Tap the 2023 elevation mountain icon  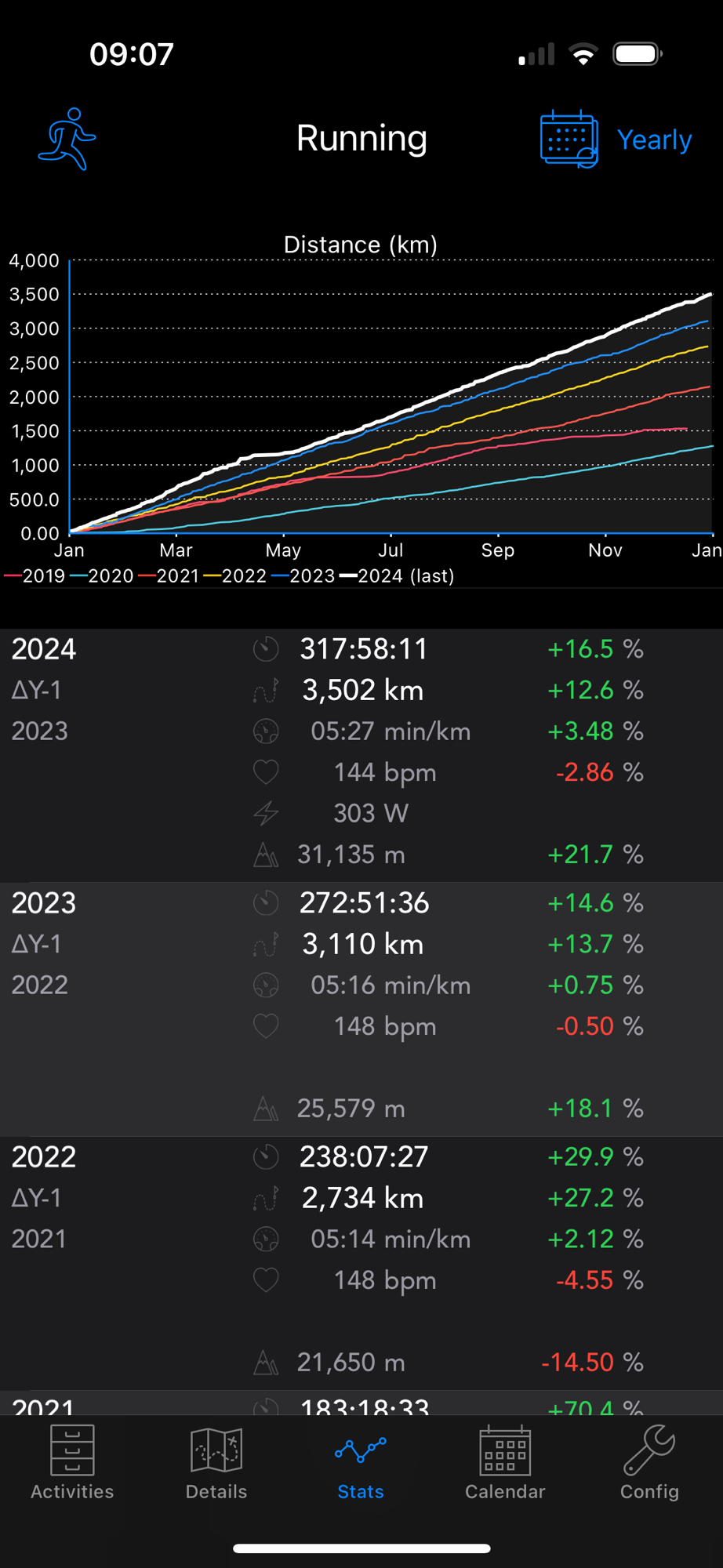tap(266, 1109)
